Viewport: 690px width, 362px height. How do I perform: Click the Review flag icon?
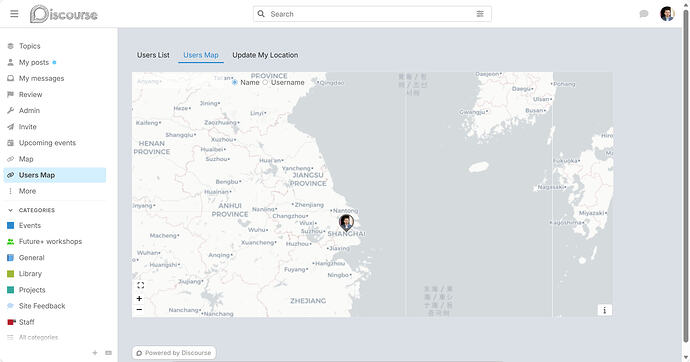pos(11,94)
